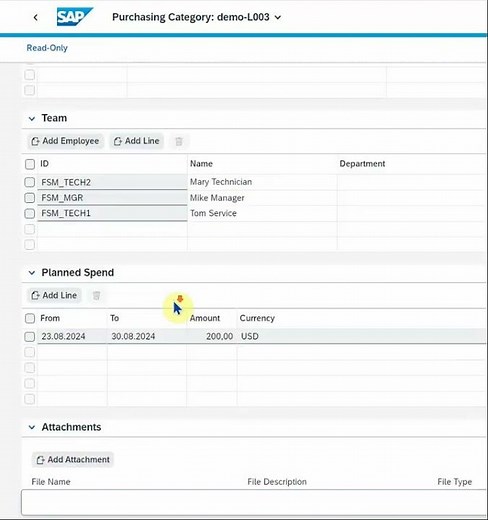
Task: Click the Department column header
Action: (x=362, y=164)
